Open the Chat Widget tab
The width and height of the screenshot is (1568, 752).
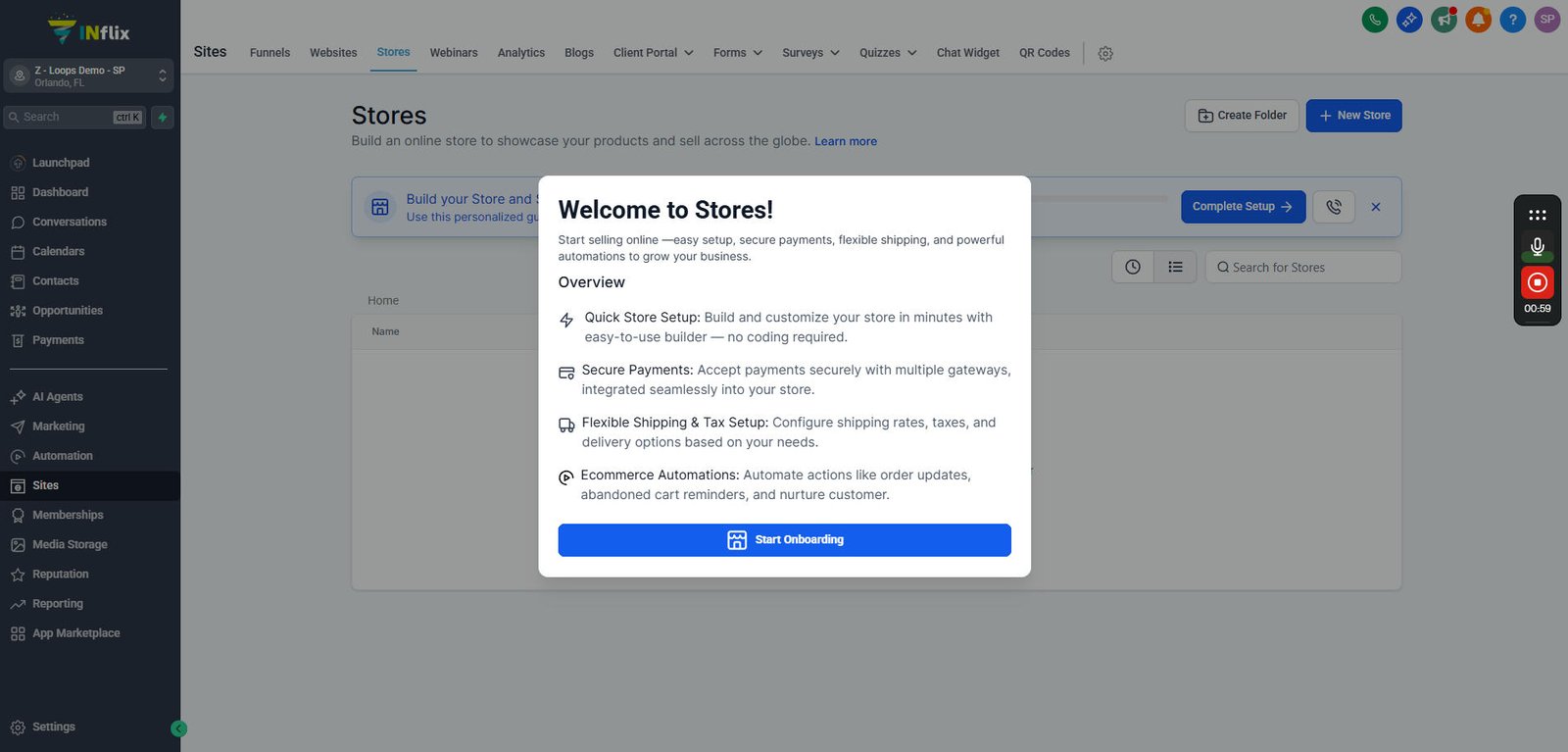[968, 53]
